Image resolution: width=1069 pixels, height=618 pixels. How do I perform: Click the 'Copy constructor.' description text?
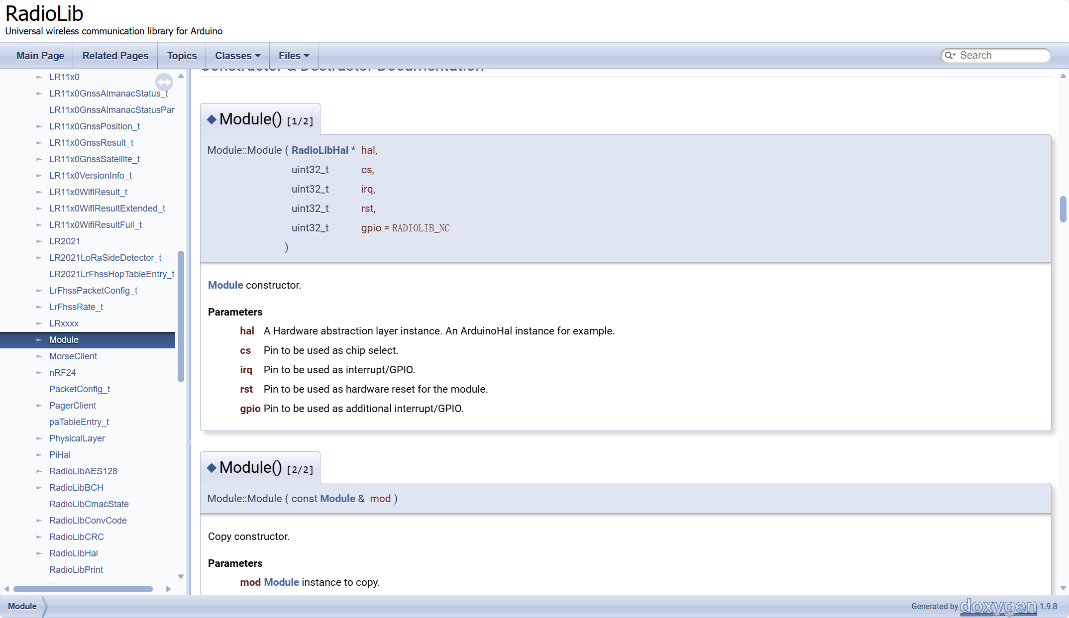tap(249, 537)
